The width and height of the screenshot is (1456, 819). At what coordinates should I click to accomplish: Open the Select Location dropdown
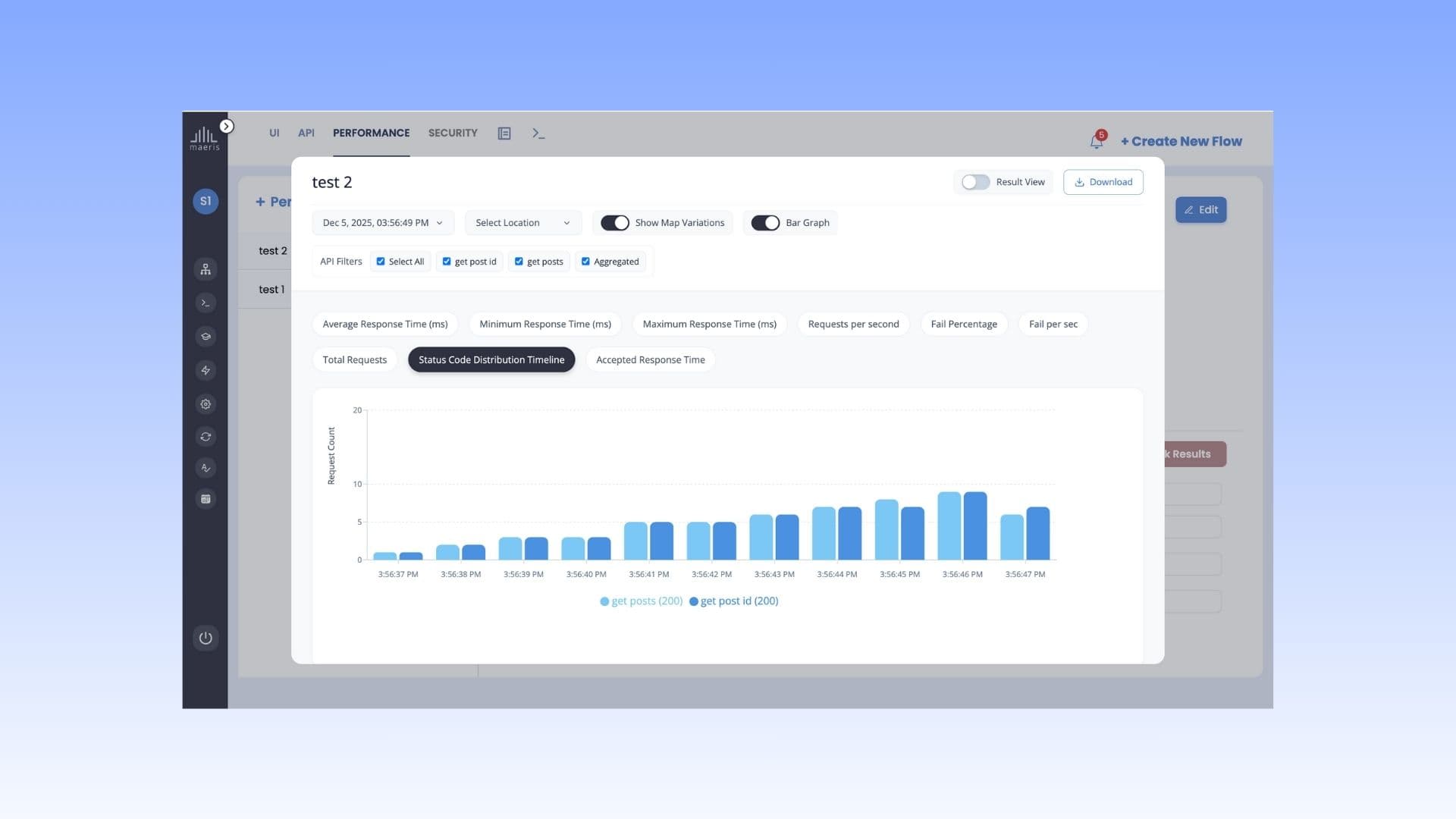tap(522, 222)
